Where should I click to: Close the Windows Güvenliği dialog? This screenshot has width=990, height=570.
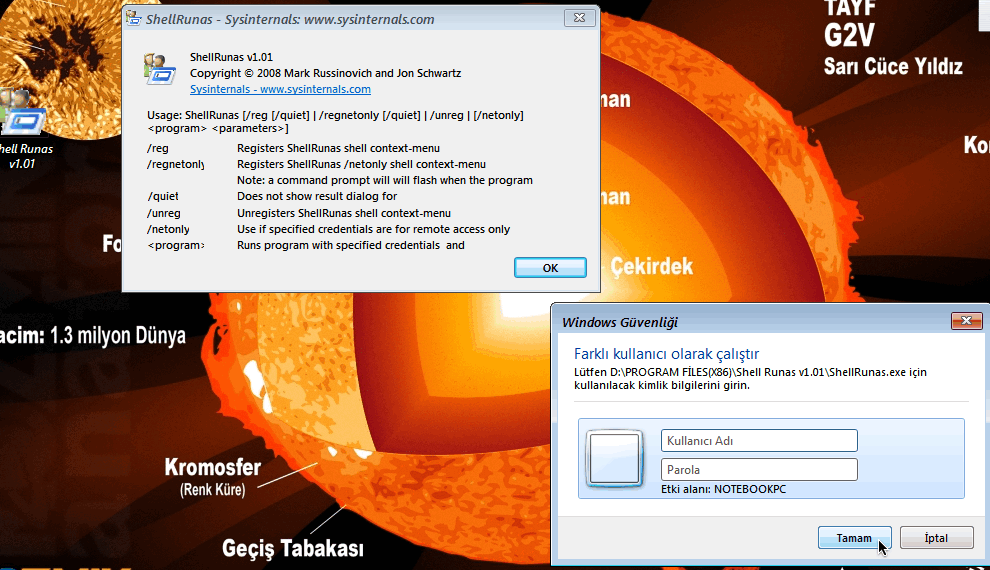point(966,321)
